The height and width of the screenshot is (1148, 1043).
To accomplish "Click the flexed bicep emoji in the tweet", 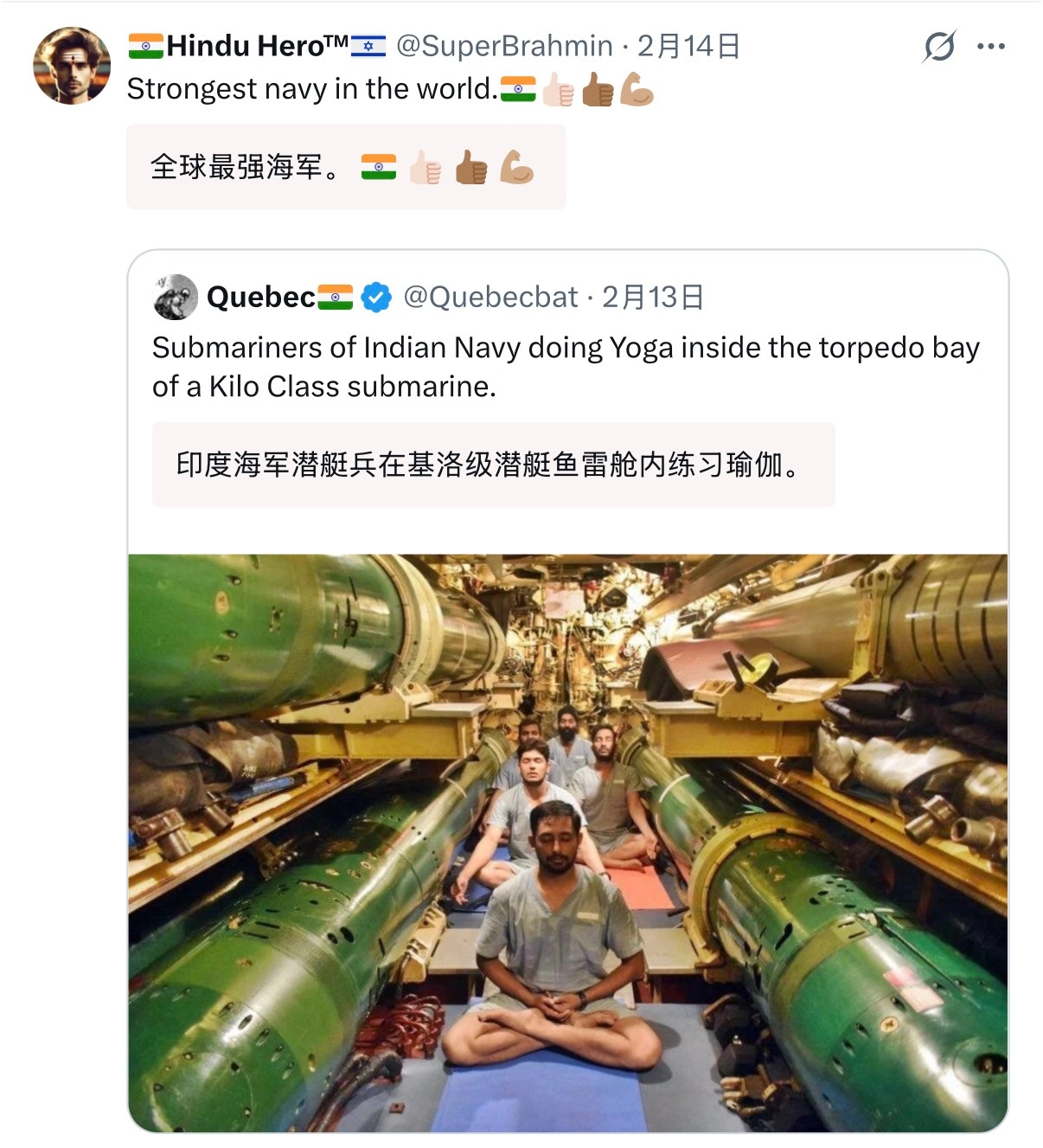I will (x=637, y=88).
